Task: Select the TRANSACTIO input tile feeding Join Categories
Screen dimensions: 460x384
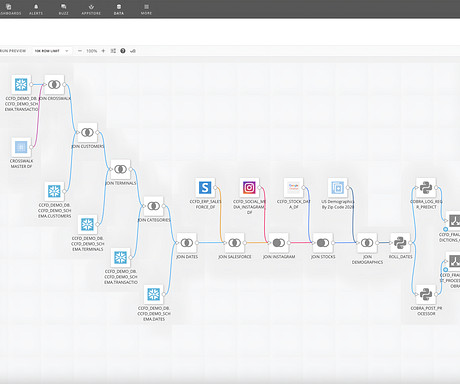Action: (x=120, y=257)
